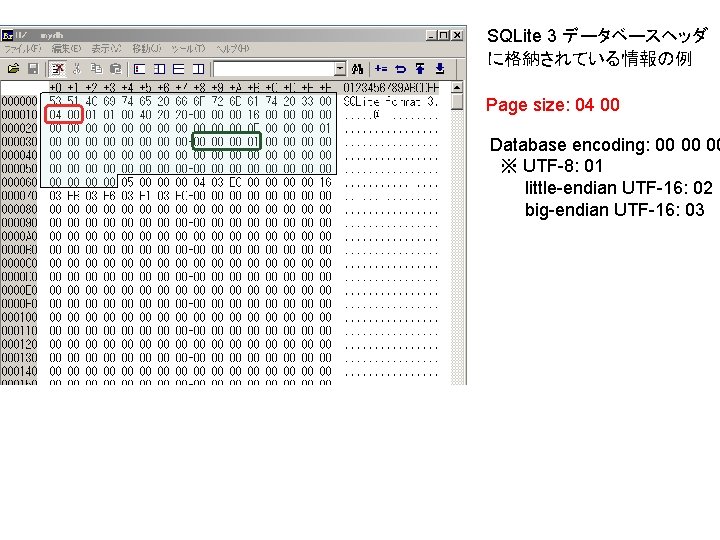Click address label 000100
The image size is (720, 540).
coord(19,317)
